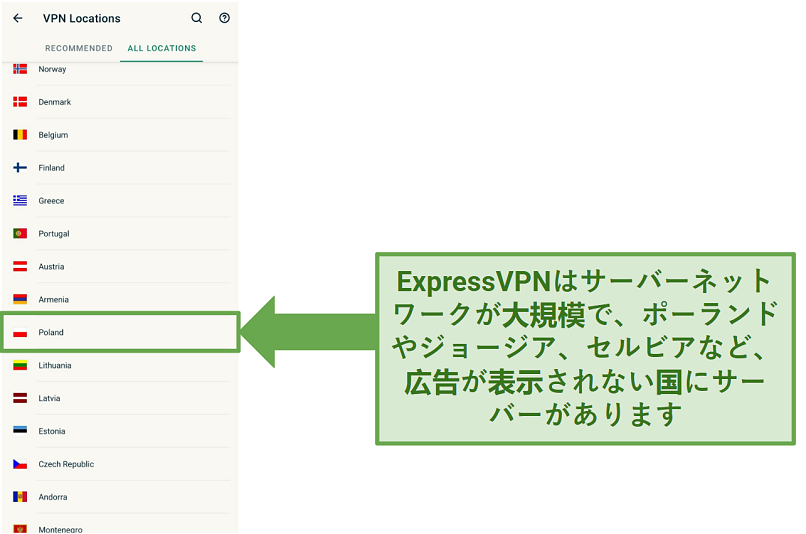Screen dimensions: 806x534
Task: Click the Armenia flag icon
Action: point(20,299)
